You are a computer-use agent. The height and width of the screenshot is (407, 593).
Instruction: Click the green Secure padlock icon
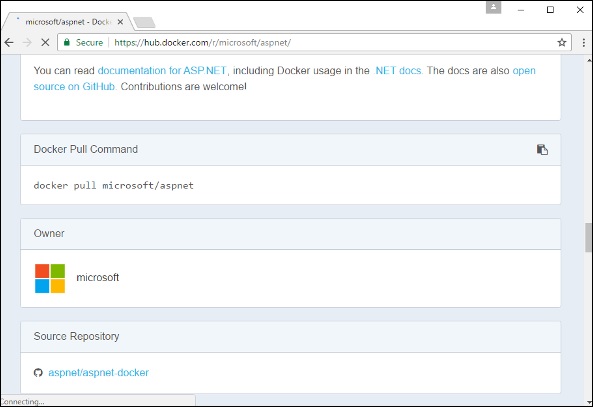67,42
